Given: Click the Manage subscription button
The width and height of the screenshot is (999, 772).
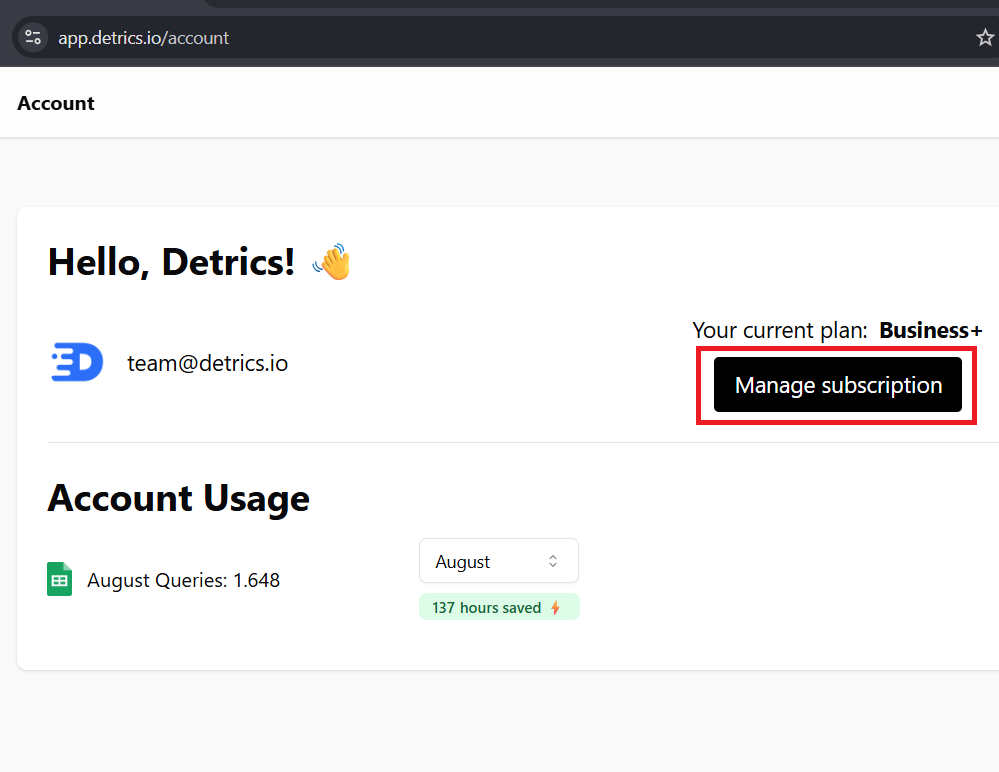Looking at the screenshot, I should tap(837, 384).
